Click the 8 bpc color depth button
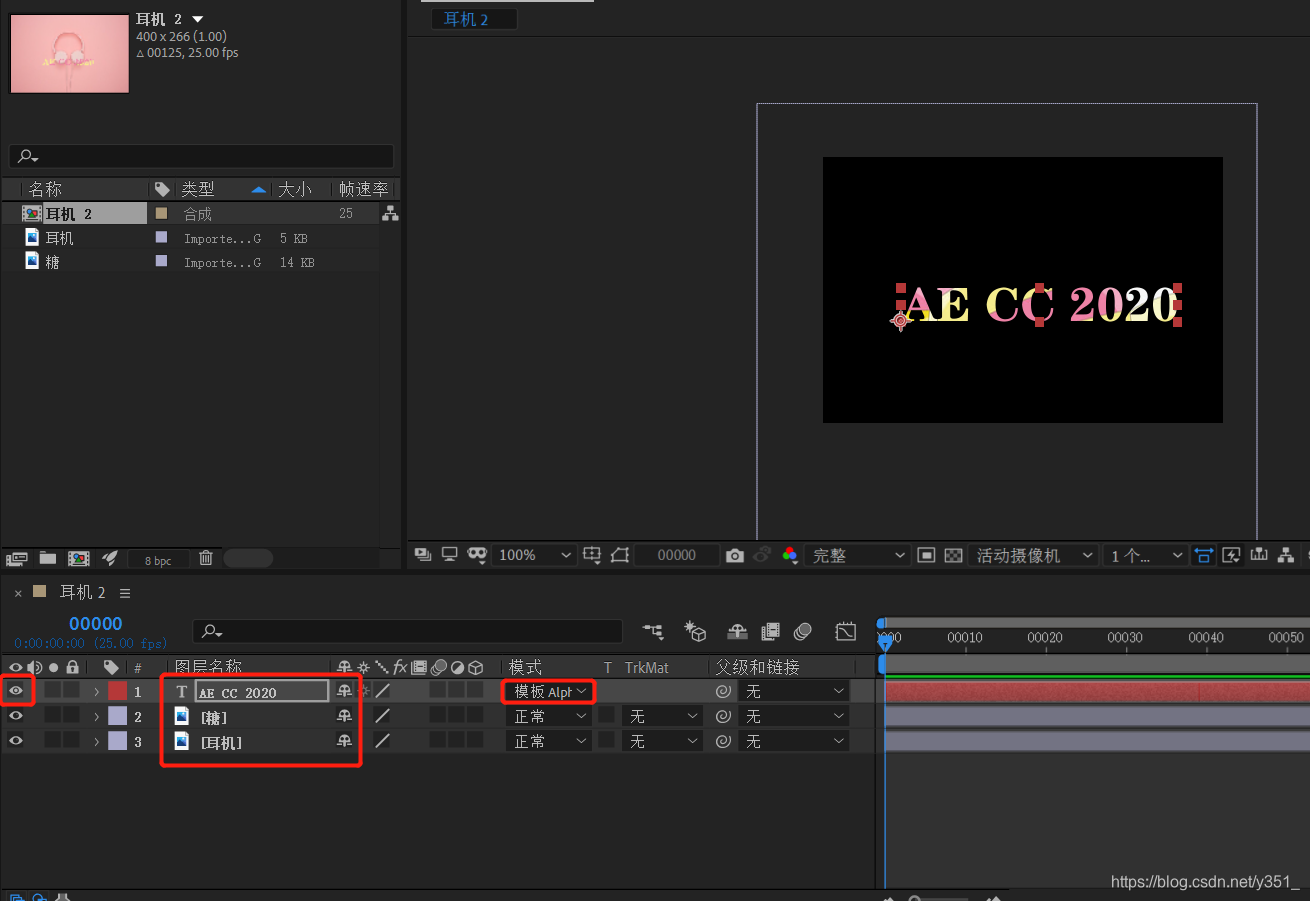This screenshot has width=1310, height=901. [x=158, y=560]
